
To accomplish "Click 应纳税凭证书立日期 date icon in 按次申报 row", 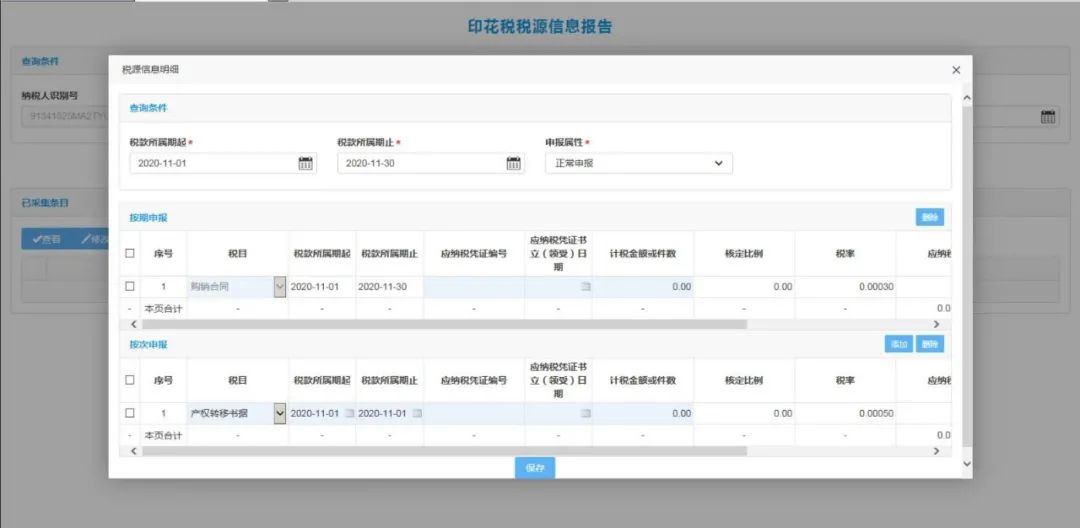I will [586, 413].
